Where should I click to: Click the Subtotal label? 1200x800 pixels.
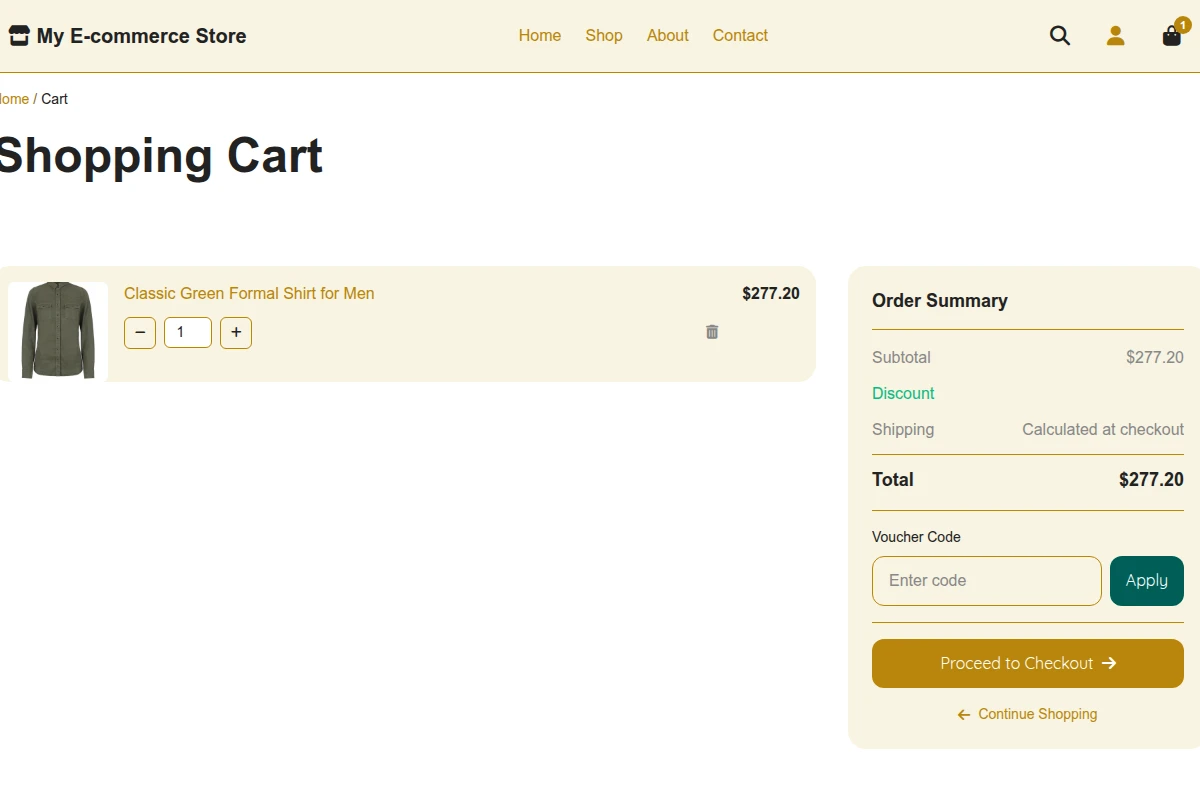[x=901, y=357]
